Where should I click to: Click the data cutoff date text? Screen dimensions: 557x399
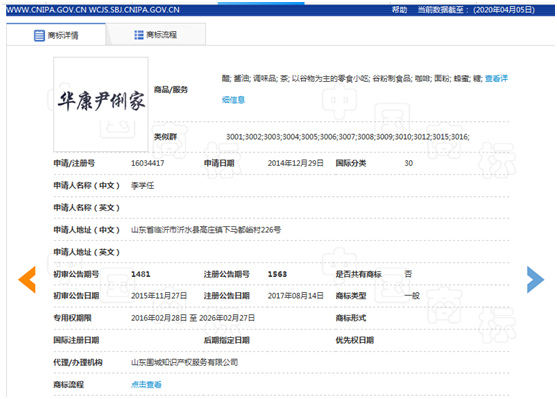(476, 10)
